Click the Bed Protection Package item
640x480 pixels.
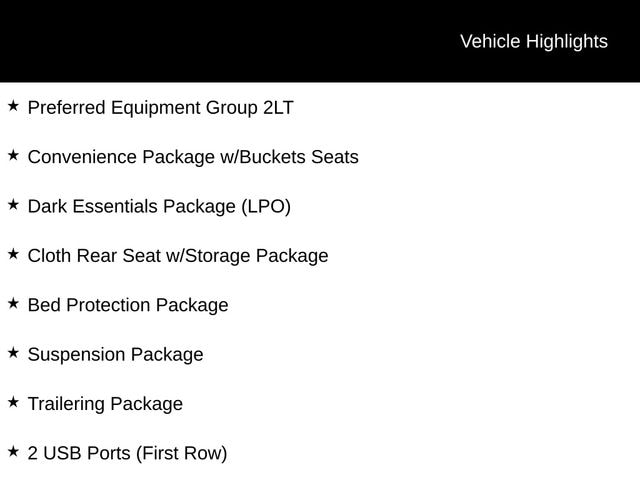[127, 305]
